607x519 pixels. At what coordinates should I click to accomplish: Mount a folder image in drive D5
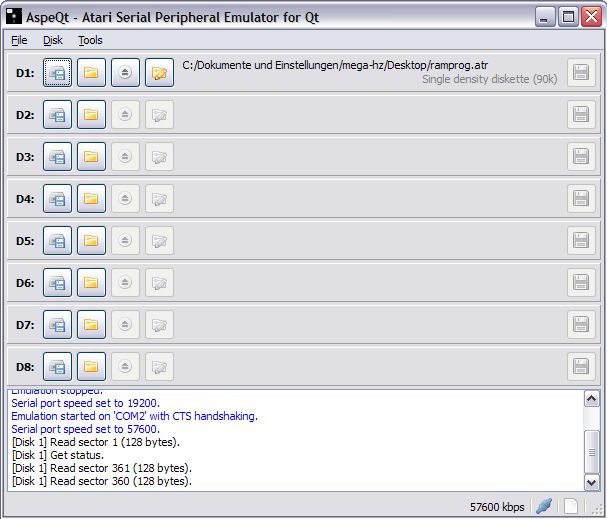click(x=91, y=241)
